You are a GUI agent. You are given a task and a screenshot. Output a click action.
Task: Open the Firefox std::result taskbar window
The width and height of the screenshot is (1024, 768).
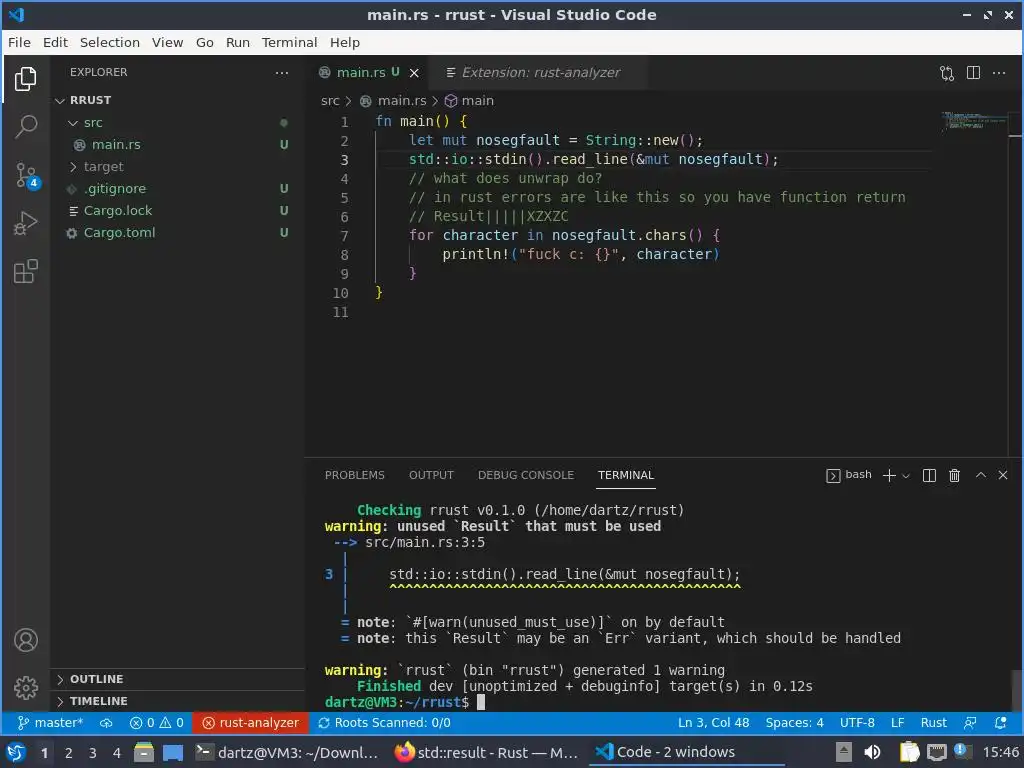(x=487, y=753)
